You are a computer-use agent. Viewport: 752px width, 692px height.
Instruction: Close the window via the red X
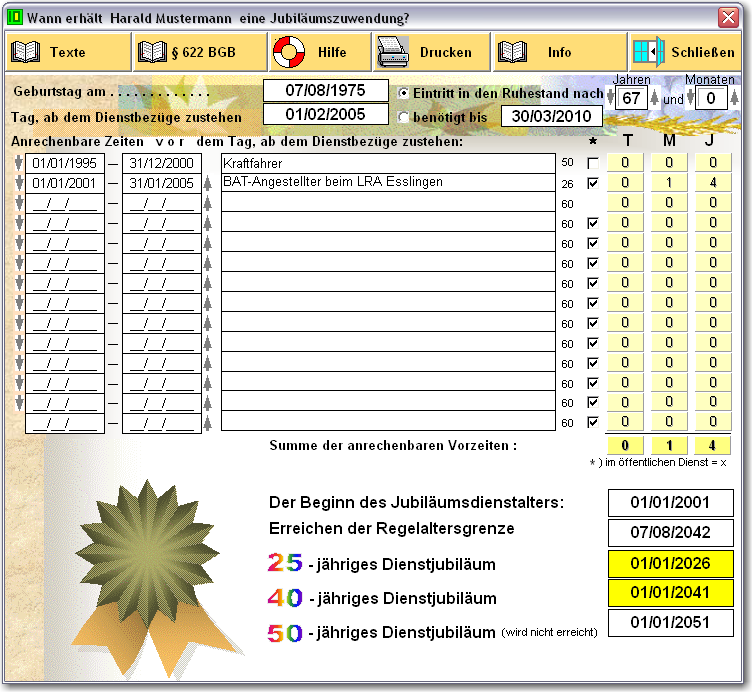[x=728, y=17]
